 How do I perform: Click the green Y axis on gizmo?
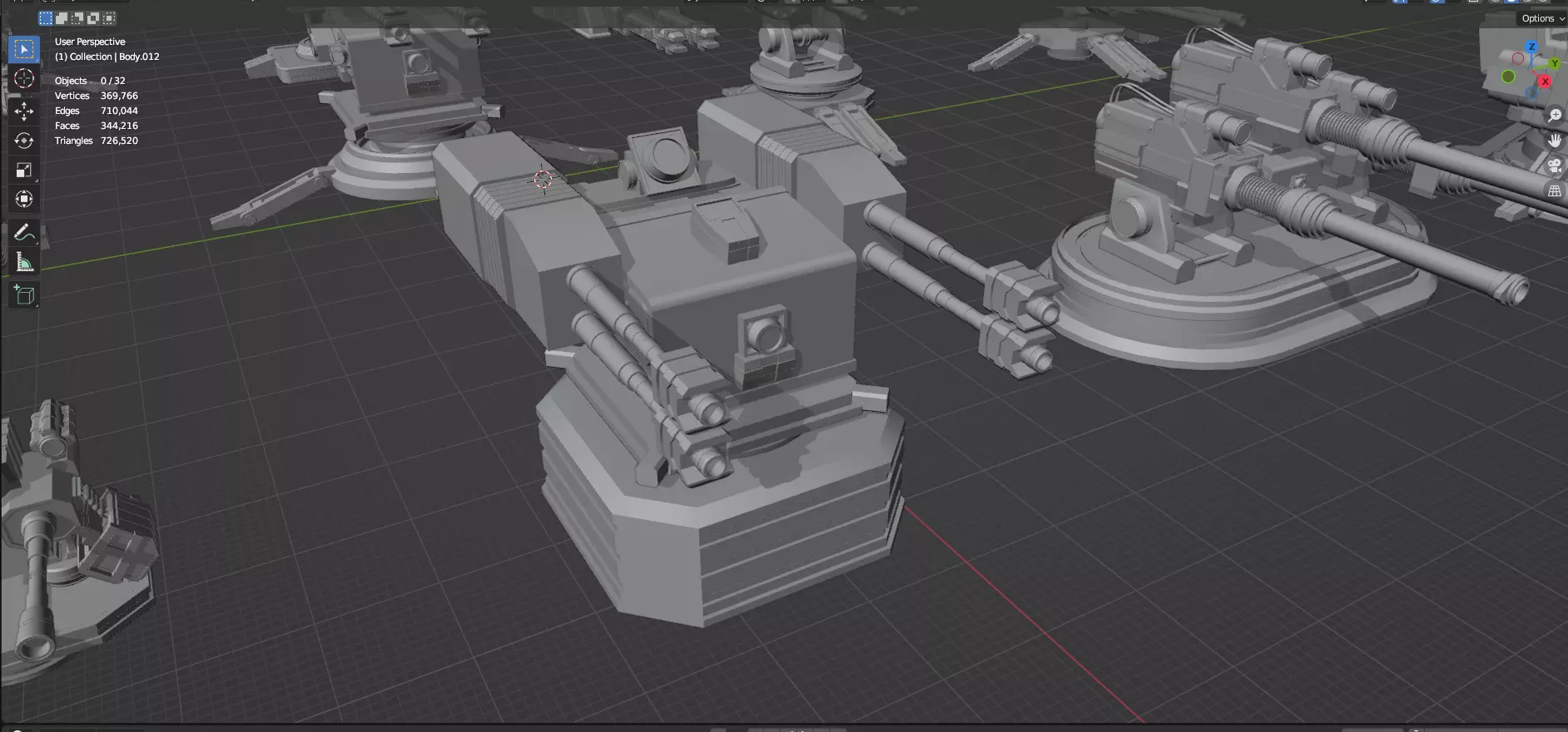tap(1554, 63)
